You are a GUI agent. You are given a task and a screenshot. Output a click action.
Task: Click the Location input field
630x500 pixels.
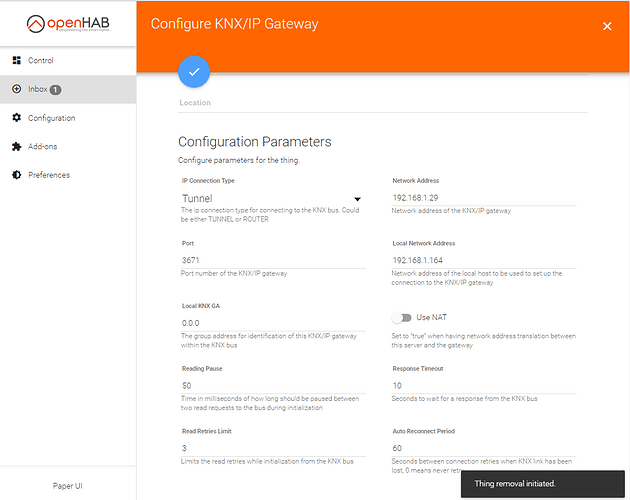(382, 103)
